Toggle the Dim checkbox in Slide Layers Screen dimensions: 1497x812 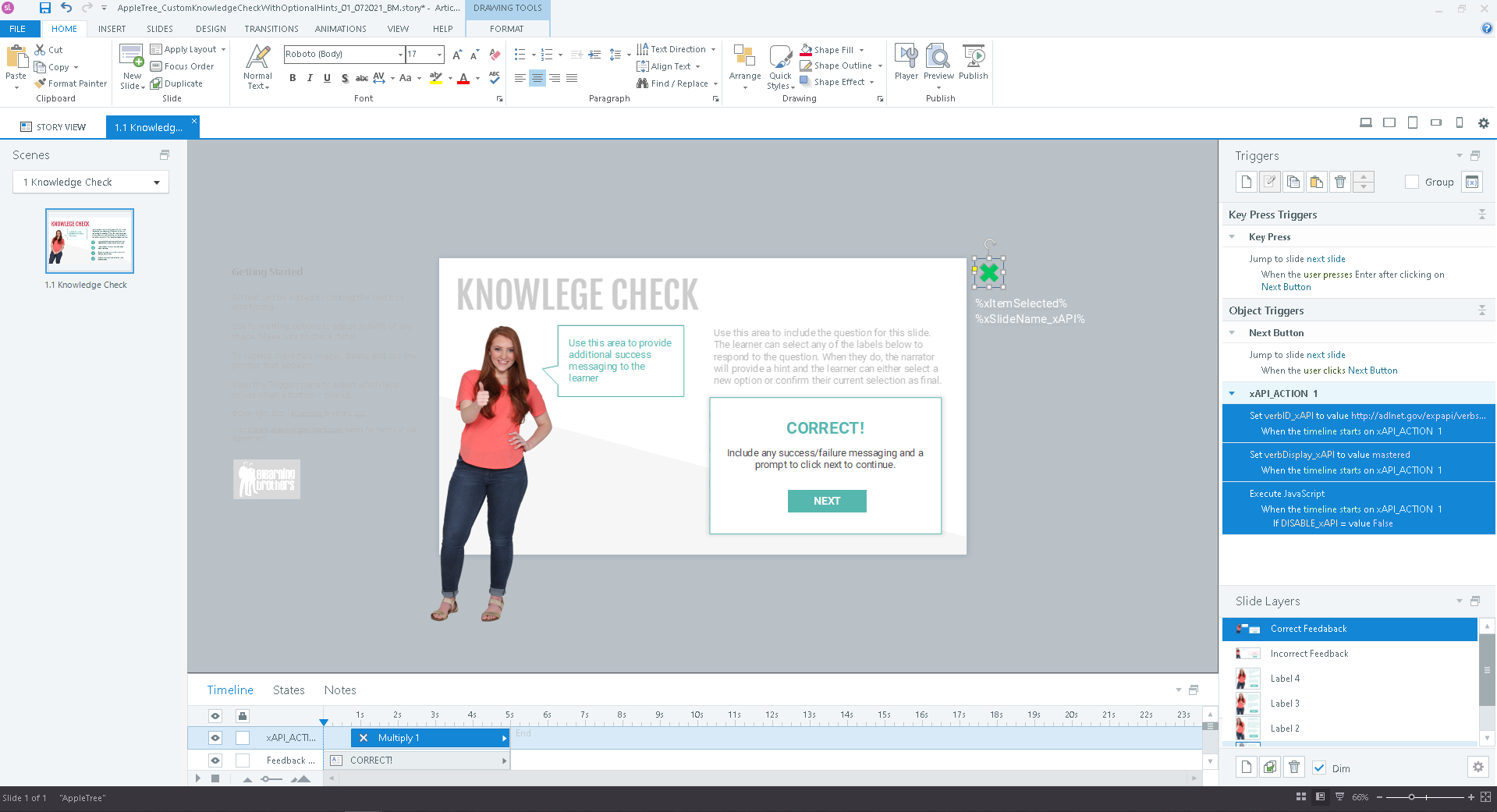(x=1319, y=768)
